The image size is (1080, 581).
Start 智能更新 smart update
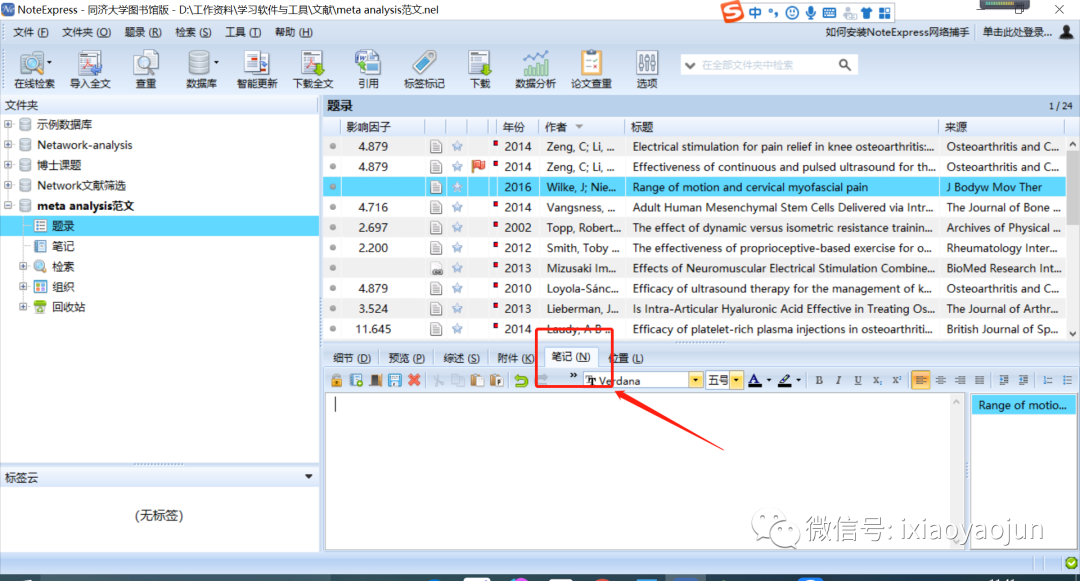[x=257, y=70]
